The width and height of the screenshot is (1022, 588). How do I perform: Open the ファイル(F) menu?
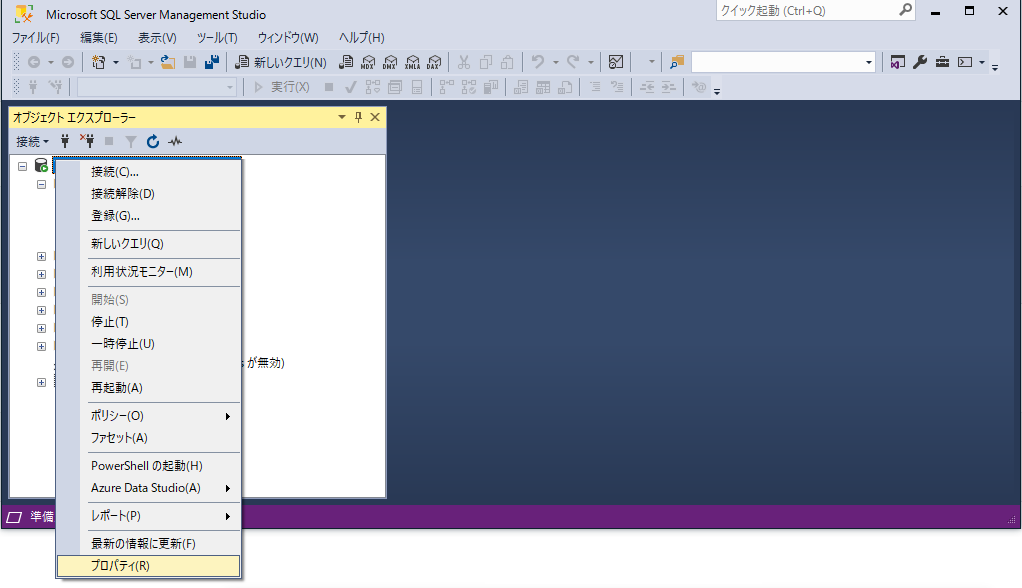tap(36, 38)
